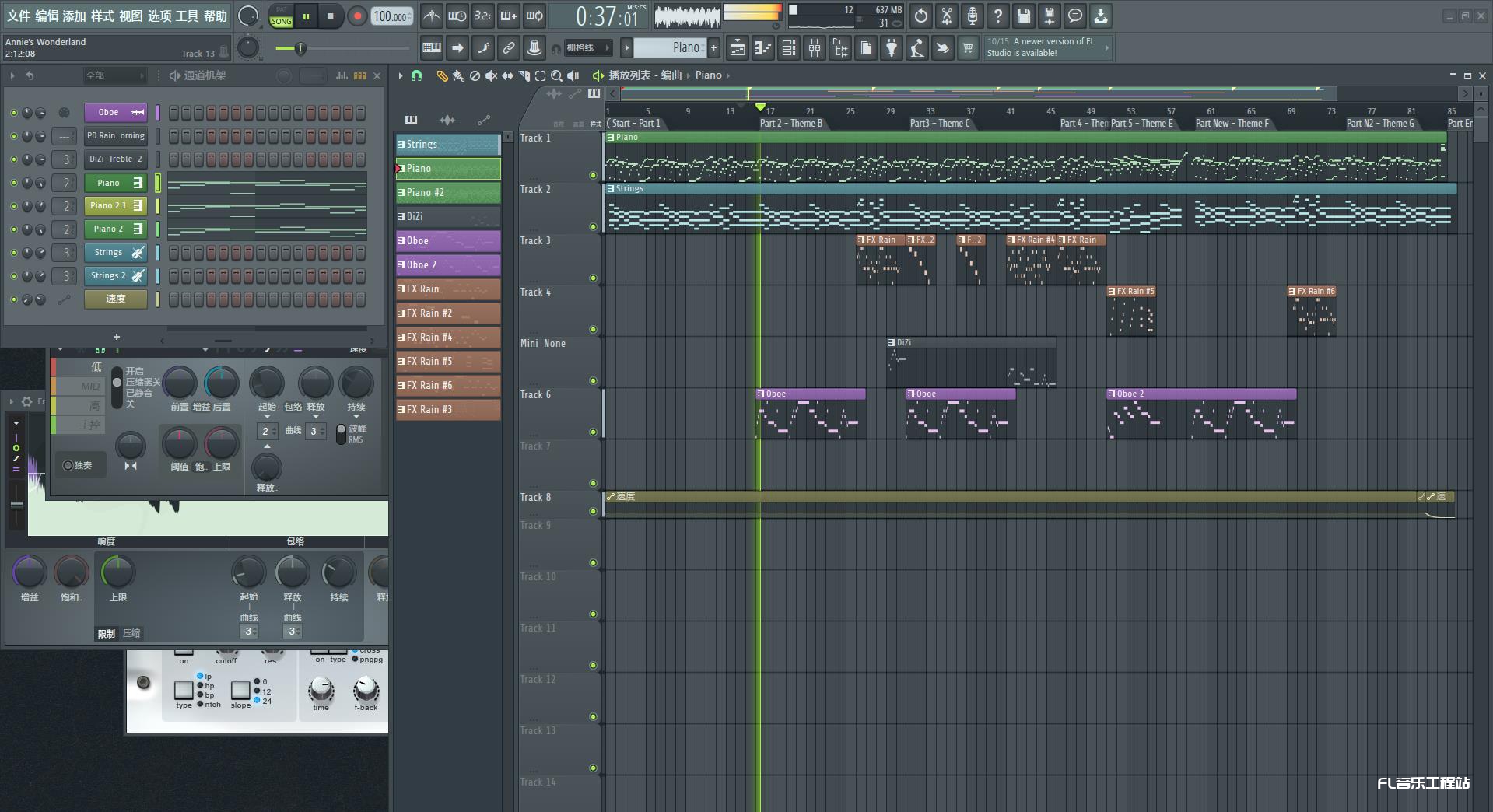
Task: Open 添加 menu
Action: (x=75, y=16)
